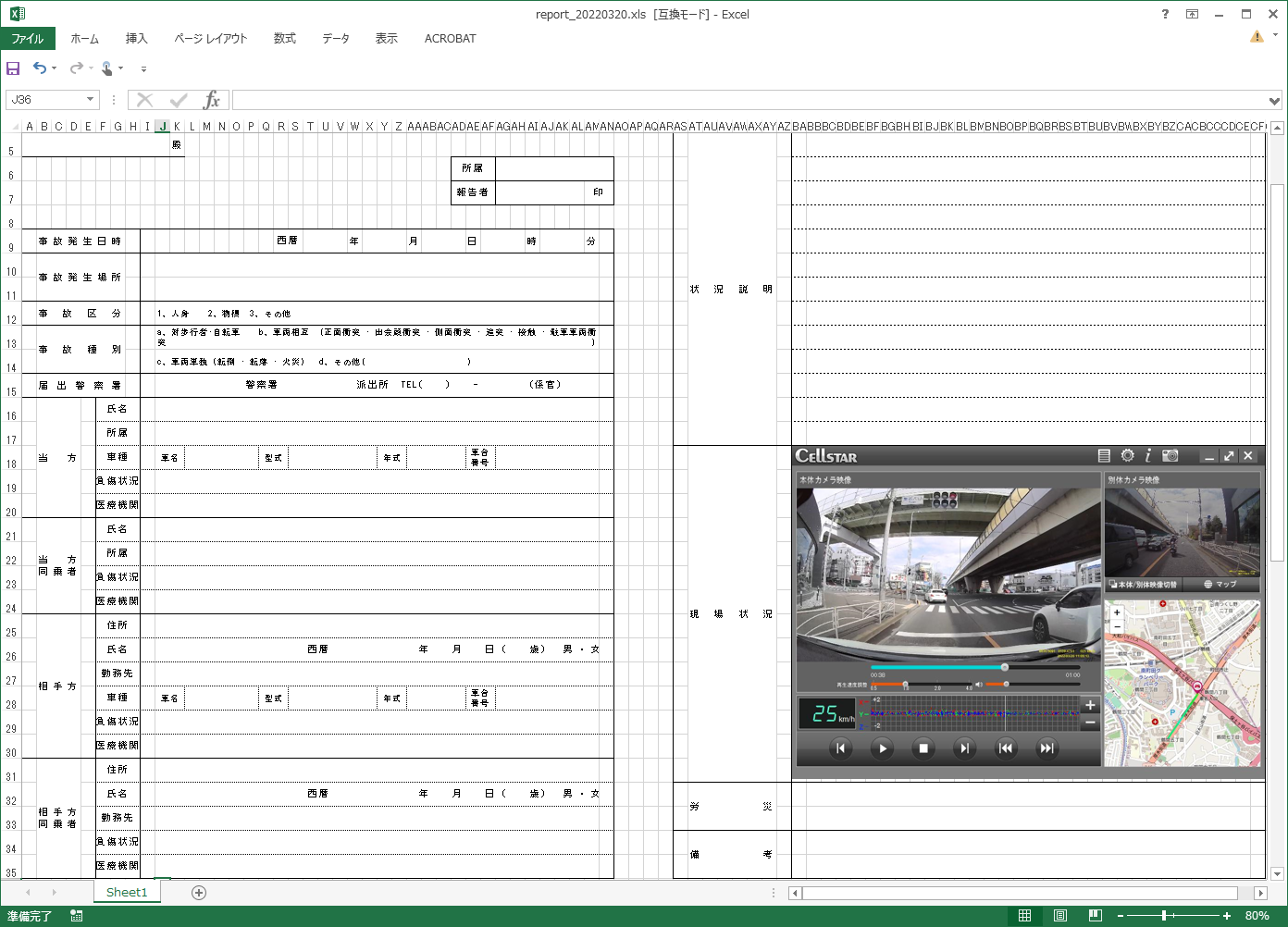Click the マップ button in the player

[x=1220, y=585]
